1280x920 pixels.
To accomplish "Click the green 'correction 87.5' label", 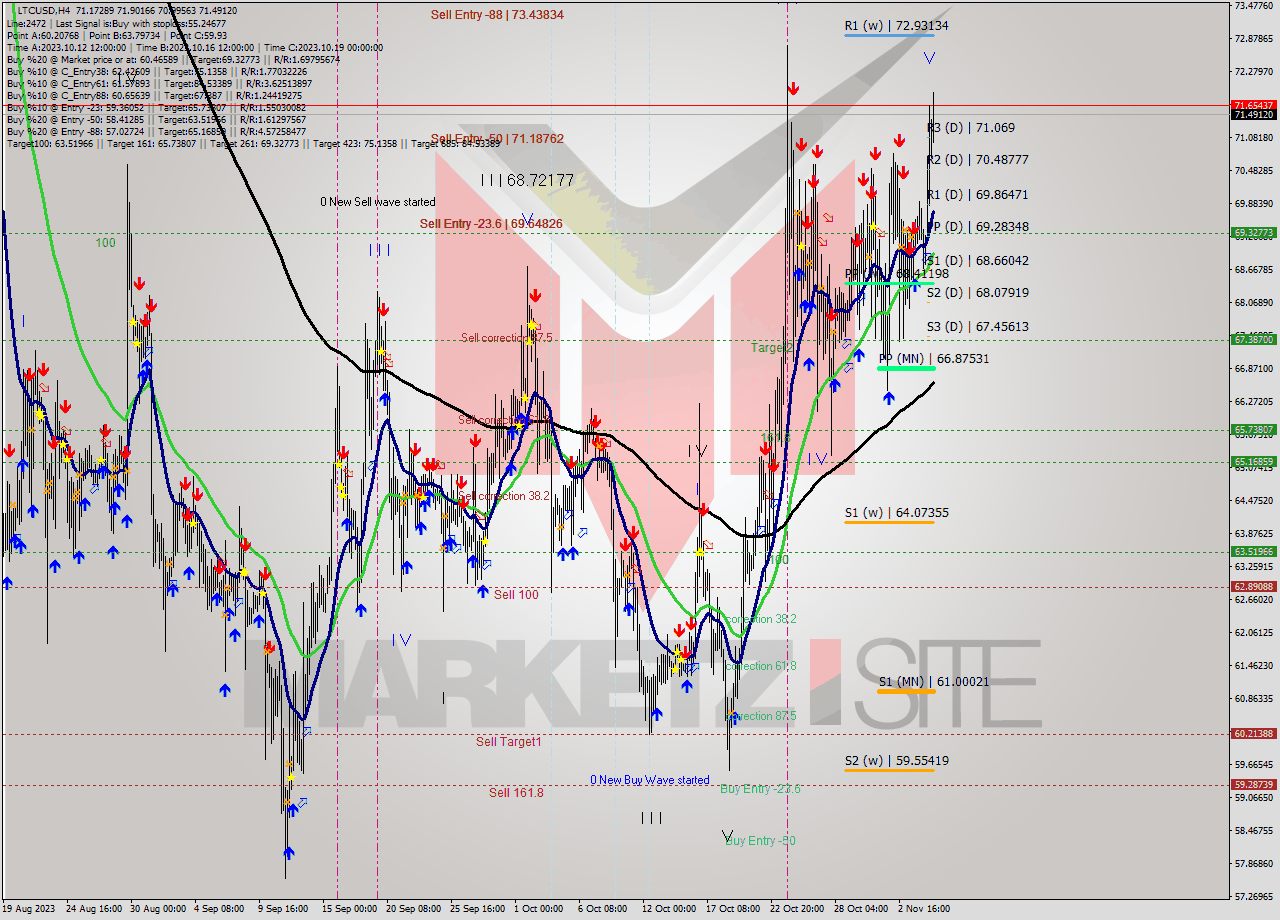I will coord(762,716).
